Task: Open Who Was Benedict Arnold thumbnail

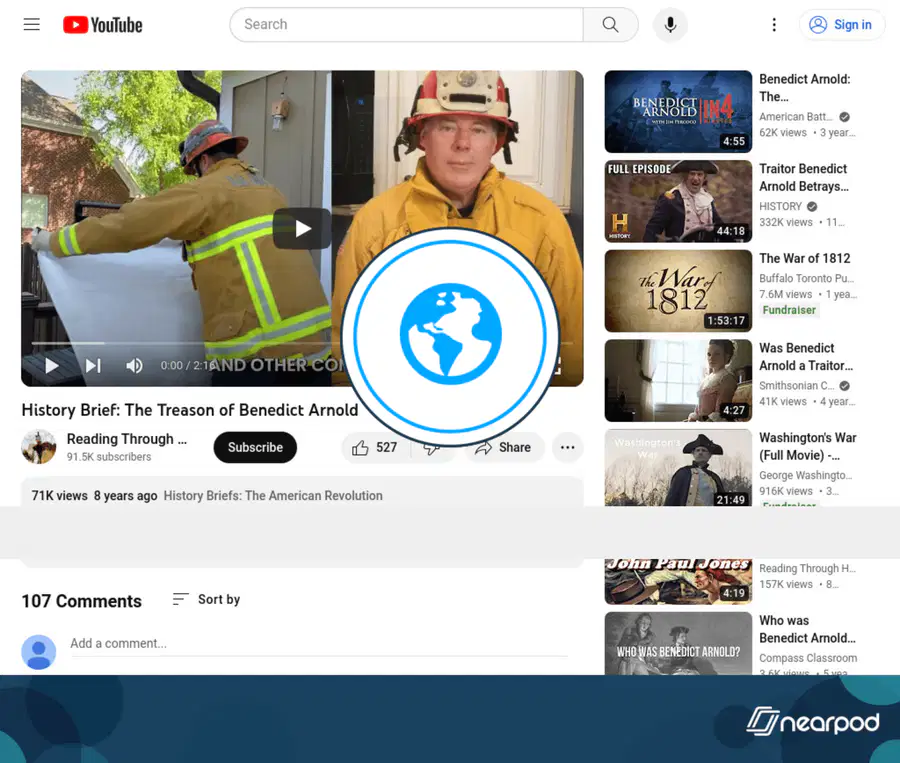Action: (x=678, y=644)
